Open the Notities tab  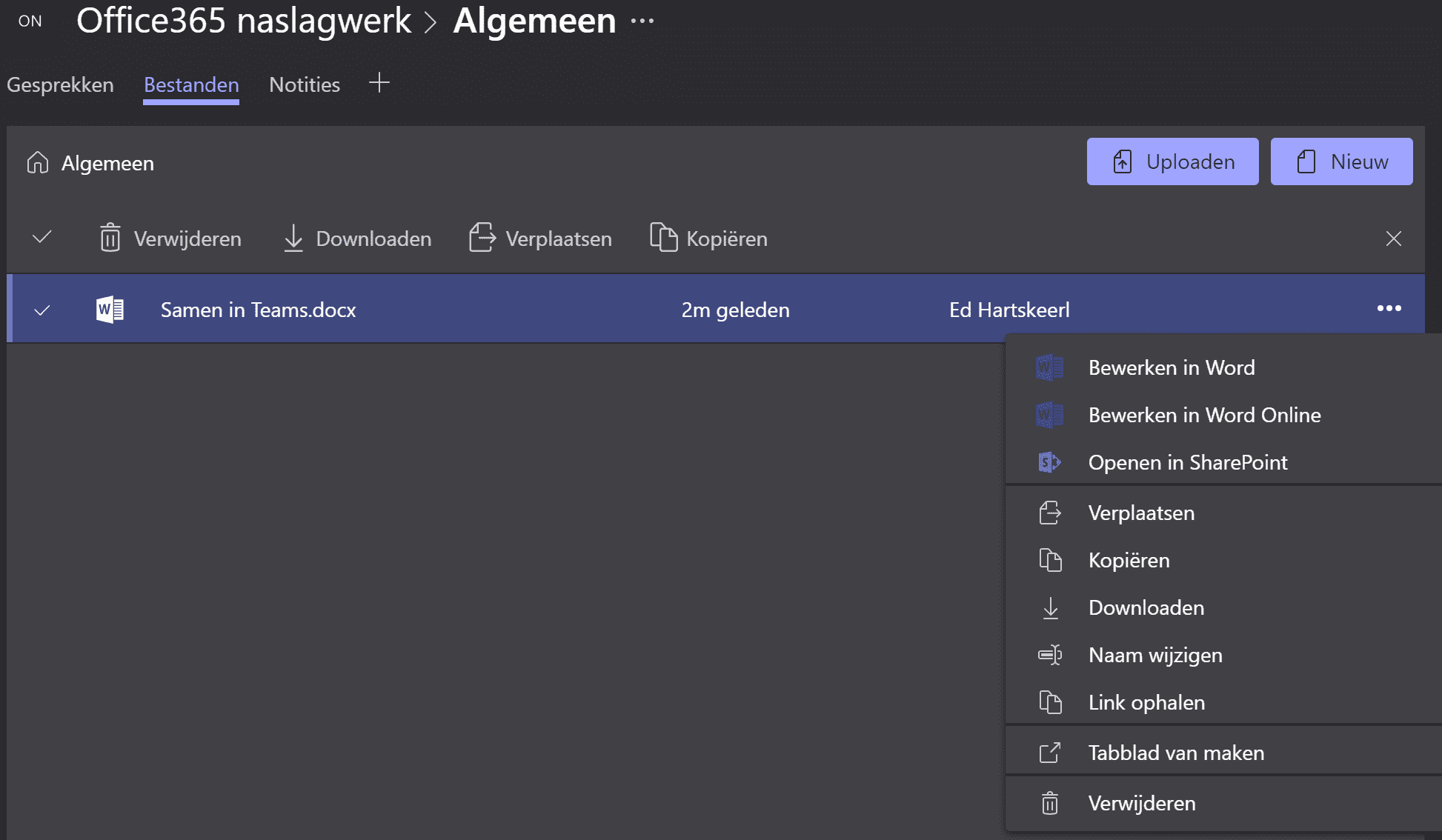click(x=305, y=84)
